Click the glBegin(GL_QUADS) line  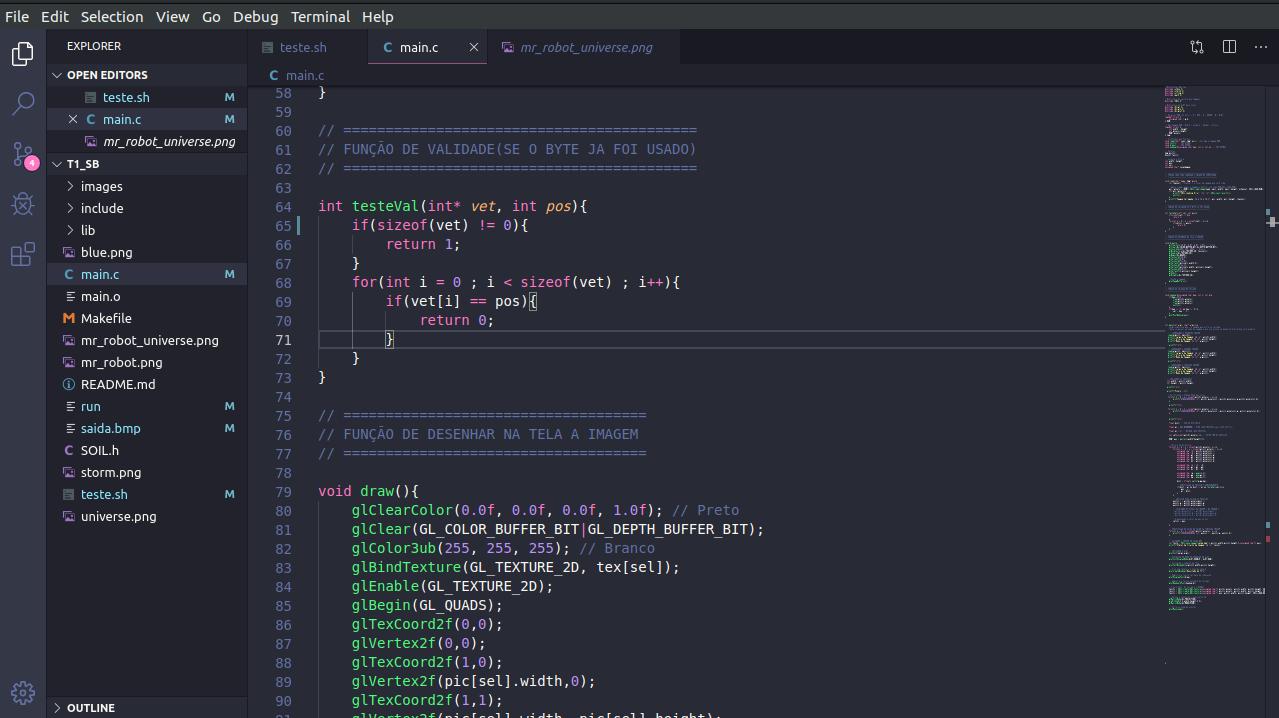tap(427, 605)
